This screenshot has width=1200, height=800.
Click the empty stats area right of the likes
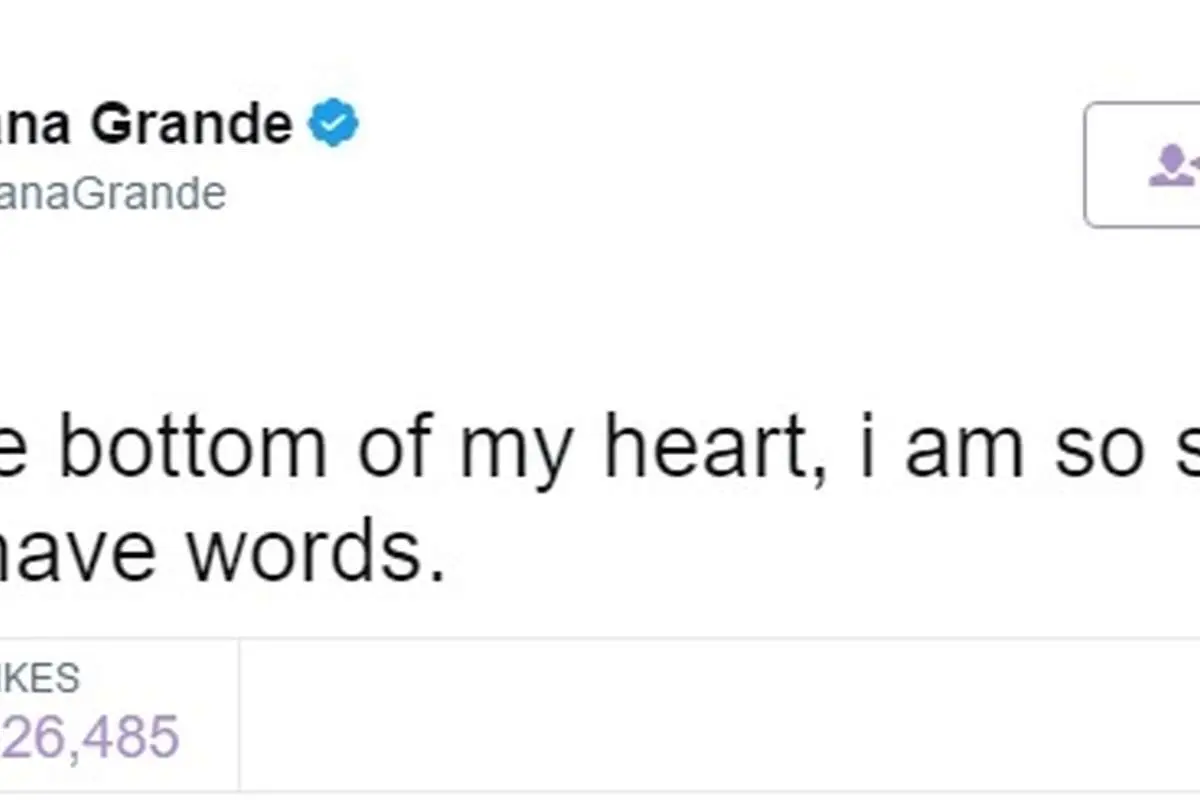click(x=720, y=715)
